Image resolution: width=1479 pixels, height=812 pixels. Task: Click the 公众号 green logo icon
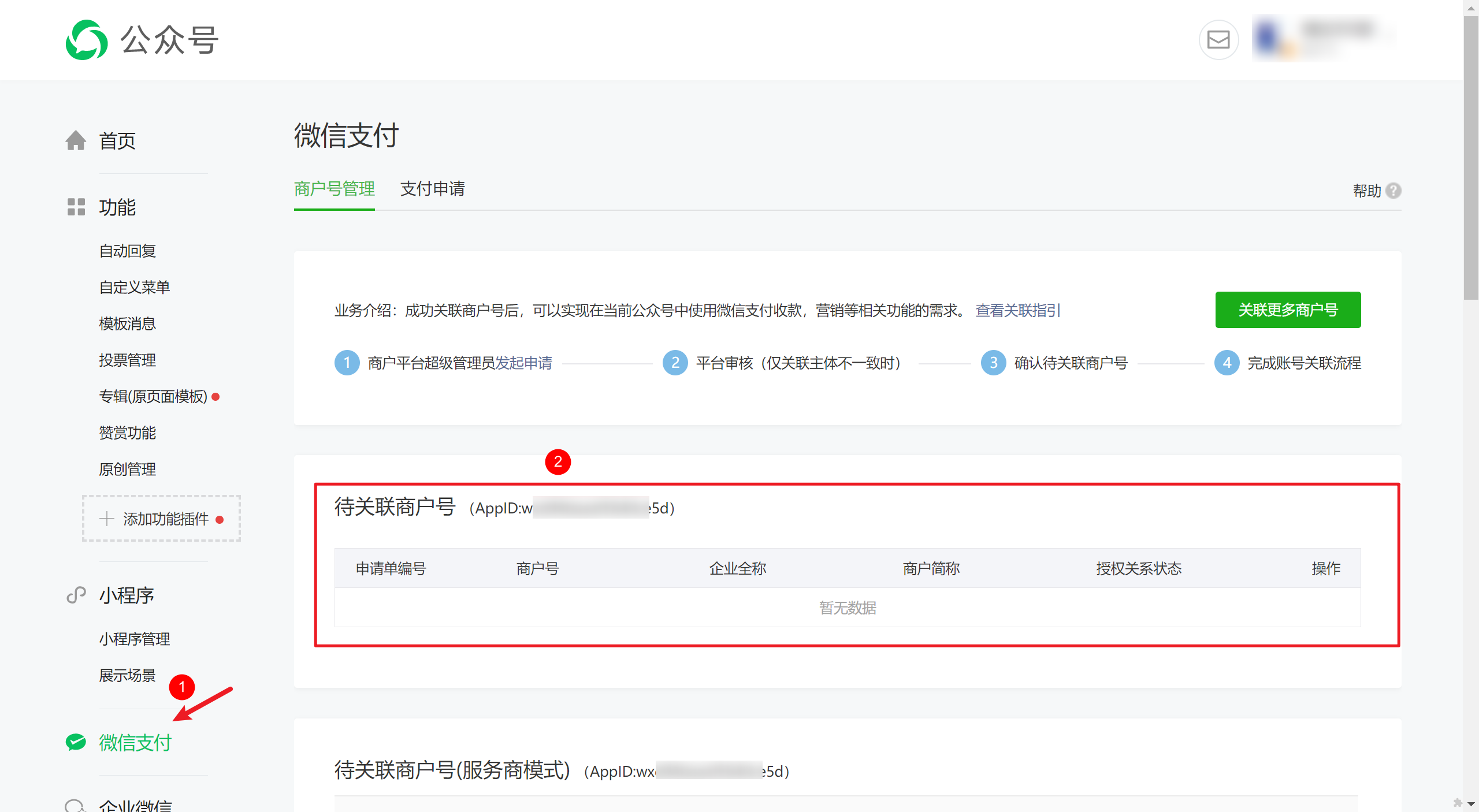point(87,40)
